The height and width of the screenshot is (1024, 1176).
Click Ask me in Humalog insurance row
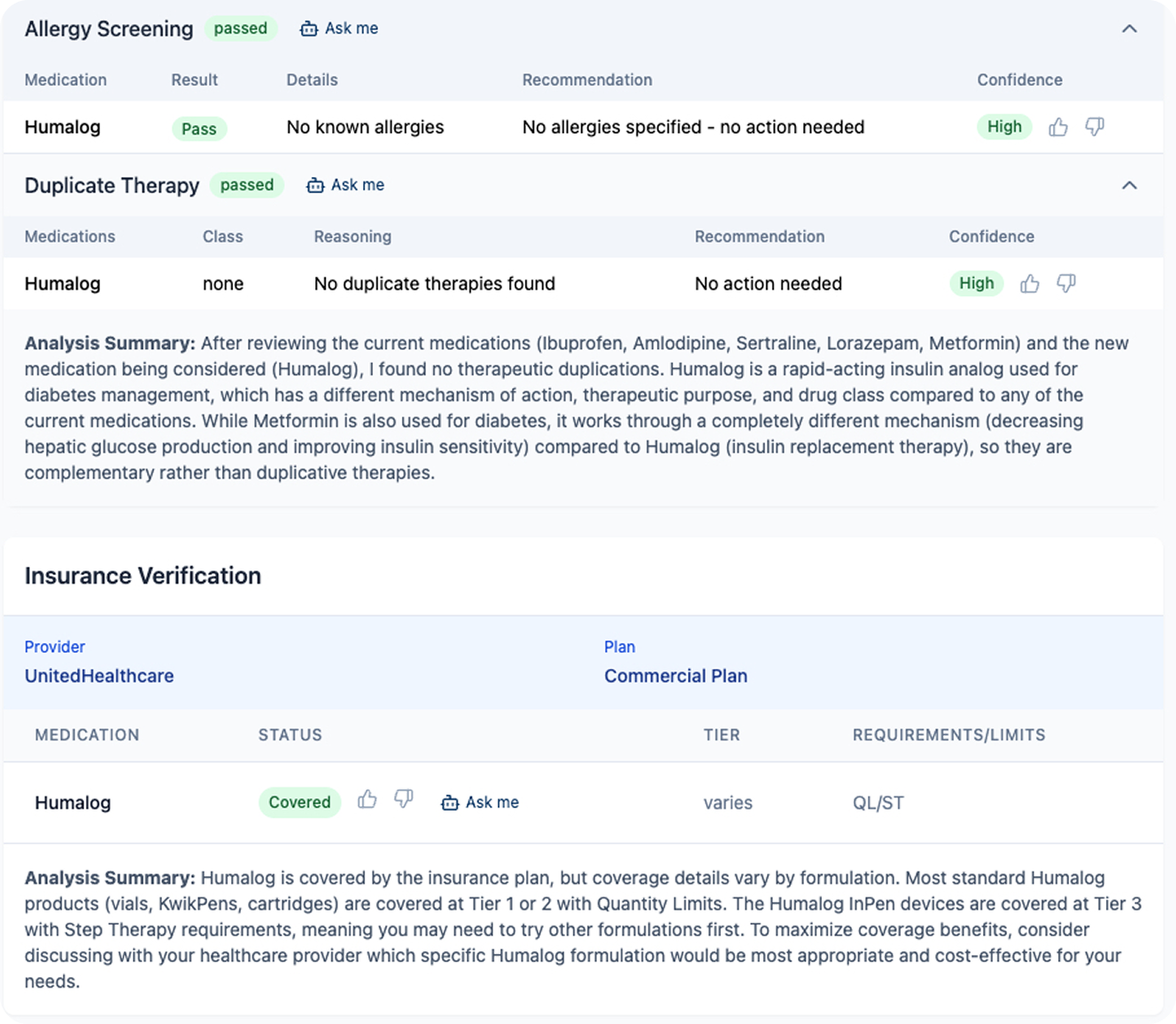(480, 803)
